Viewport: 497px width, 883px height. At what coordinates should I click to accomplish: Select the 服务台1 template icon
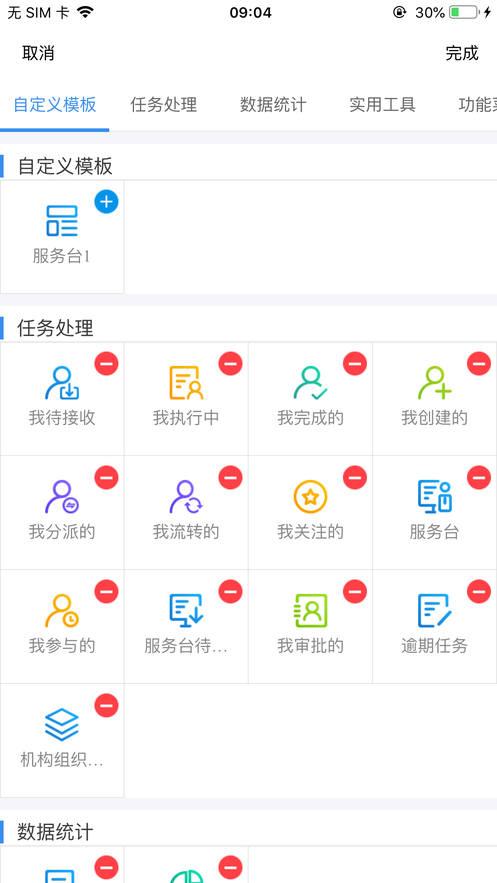pos(62,221)
